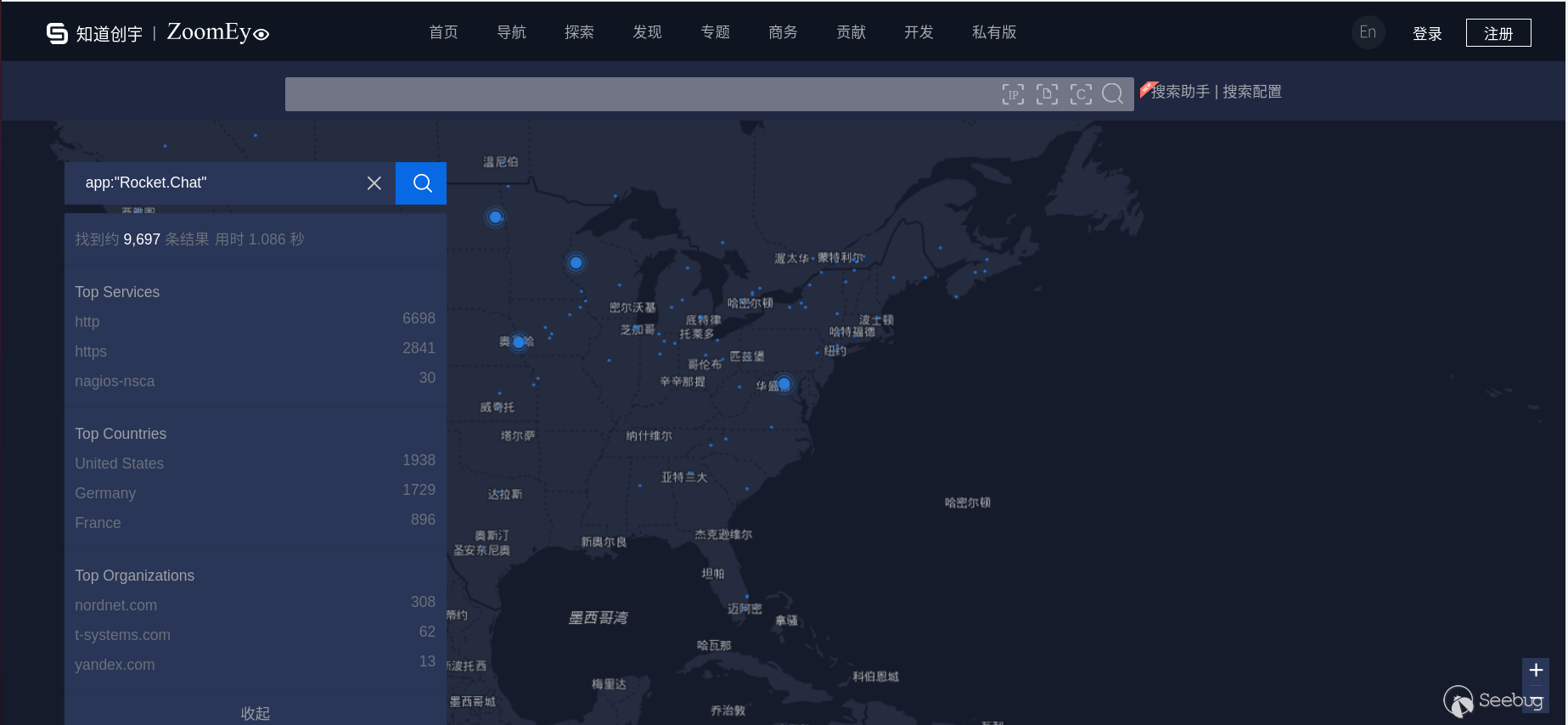Click the IP search icon in search bar
The width and height of the screenshot is (1568, 725).
(1013, 94)
